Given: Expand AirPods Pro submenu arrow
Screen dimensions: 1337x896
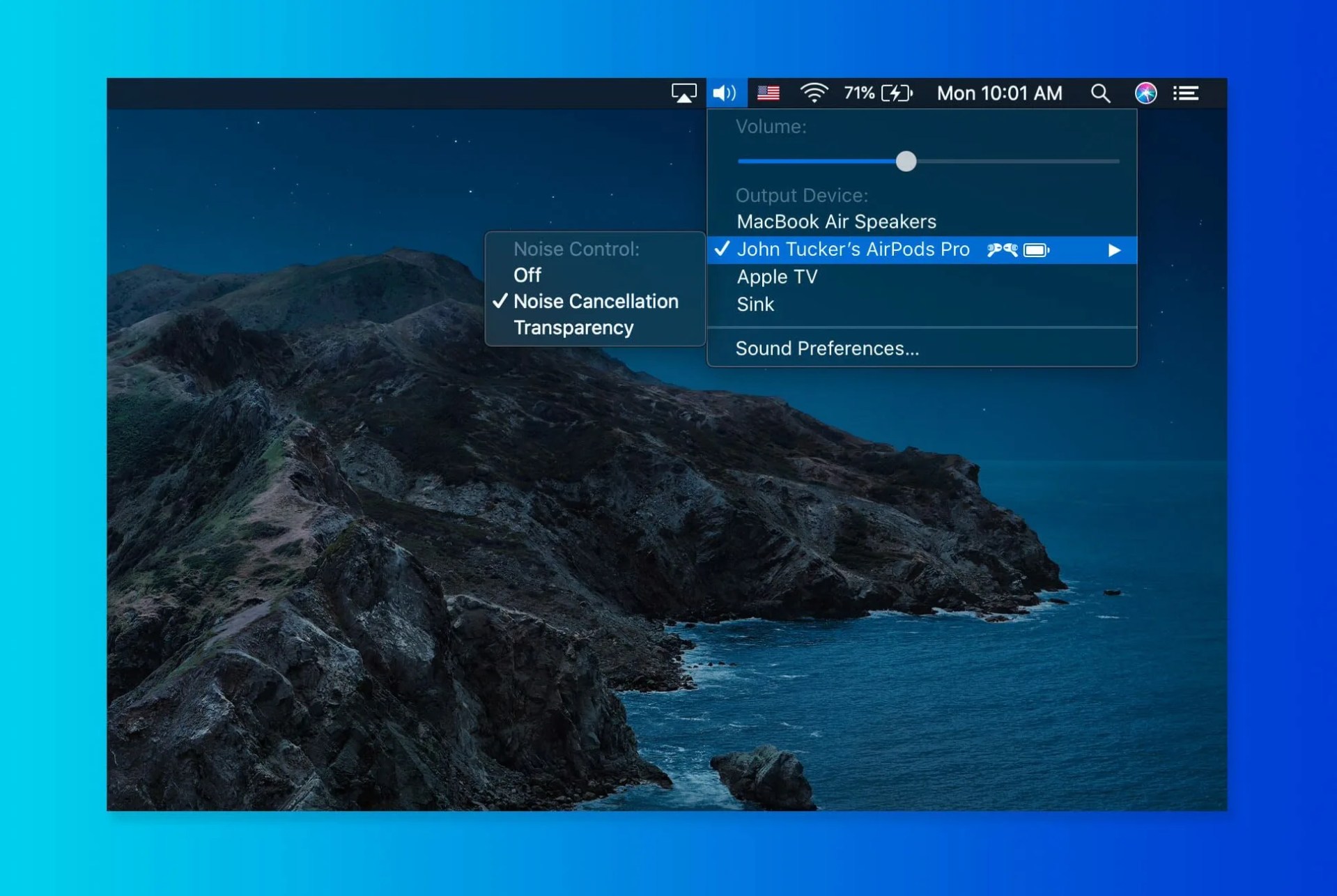Looking at the screenshot, I should tap(1114, 250).
